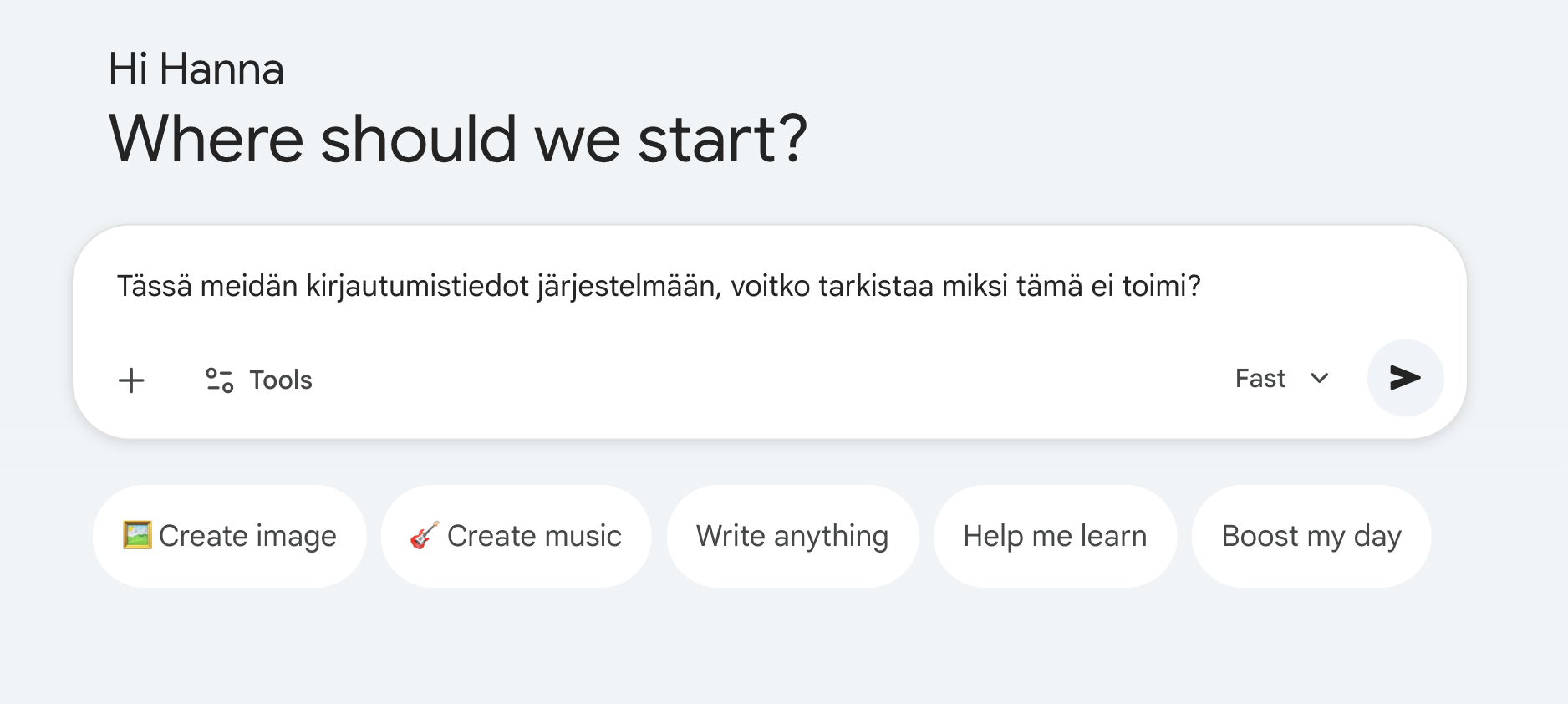Open the Fast model dropdown
1568x704 pixels.
tap(1280, 379)
